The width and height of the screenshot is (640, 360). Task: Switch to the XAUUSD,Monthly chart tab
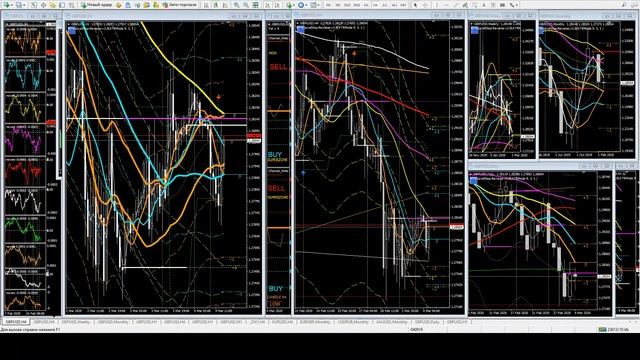click(x=392, y=322)
